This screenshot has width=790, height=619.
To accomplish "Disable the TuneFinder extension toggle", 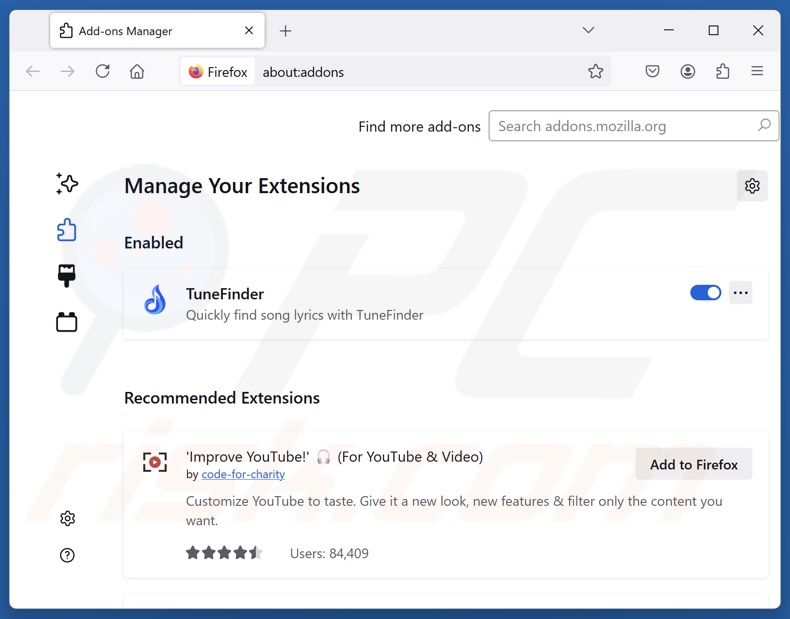I will point(705,293).
